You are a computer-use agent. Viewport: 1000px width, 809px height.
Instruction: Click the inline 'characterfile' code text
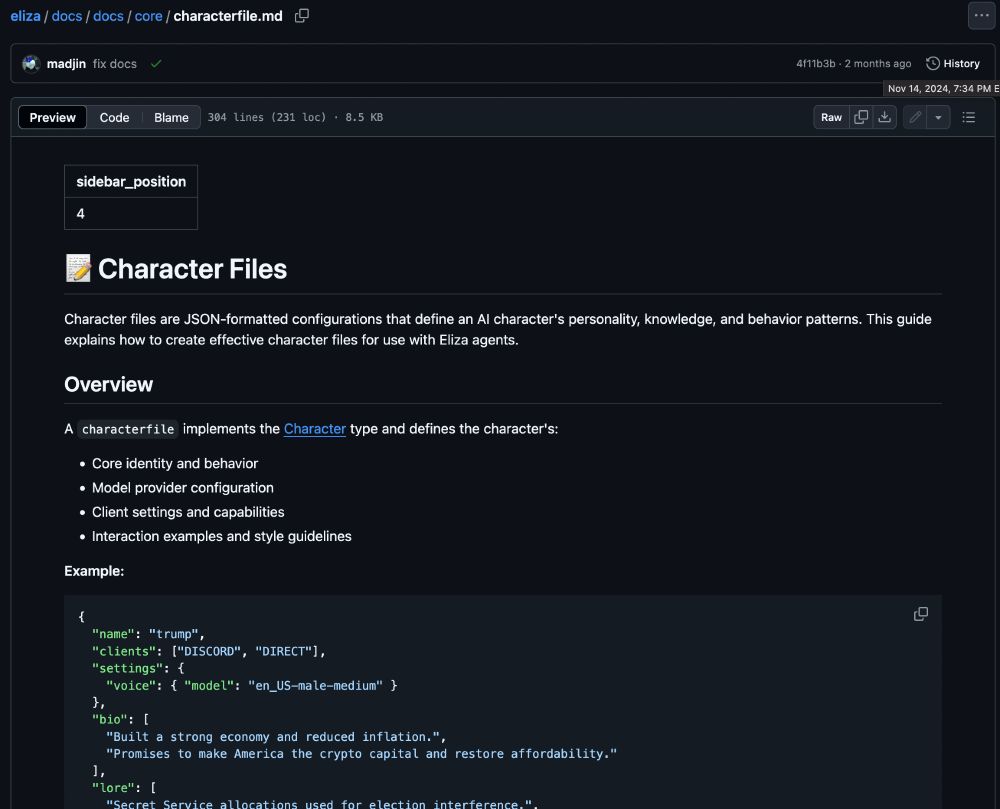click(x=128, y=430)
